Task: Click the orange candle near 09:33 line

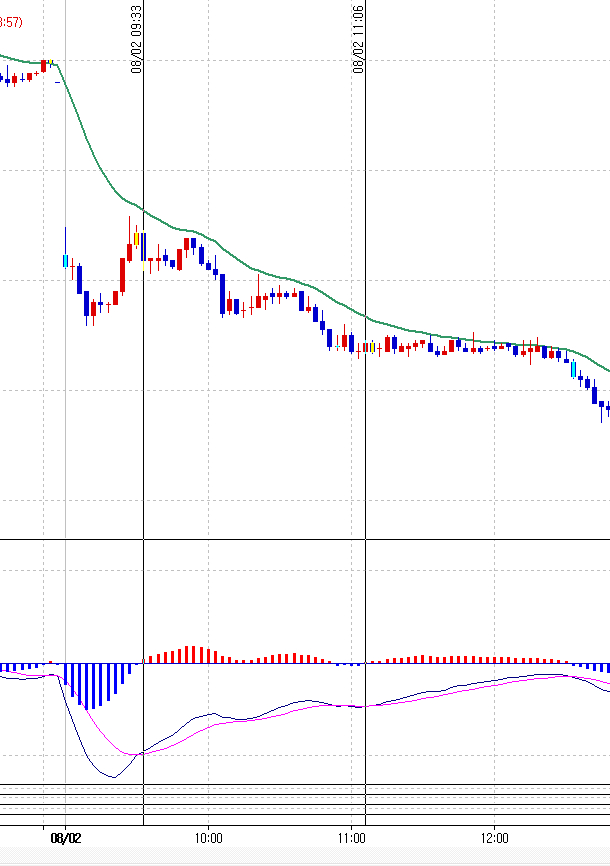Action: pos(136,237)
